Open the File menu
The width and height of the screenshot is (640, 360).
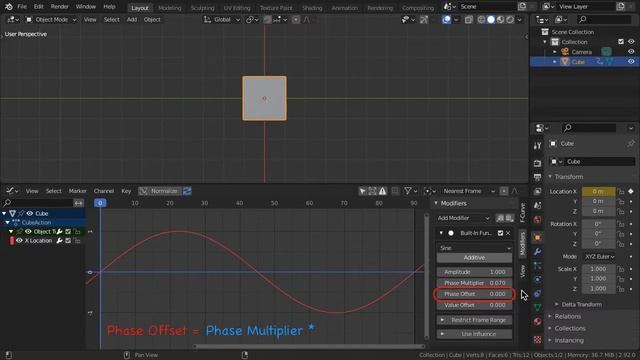click(x=22, y=7)
